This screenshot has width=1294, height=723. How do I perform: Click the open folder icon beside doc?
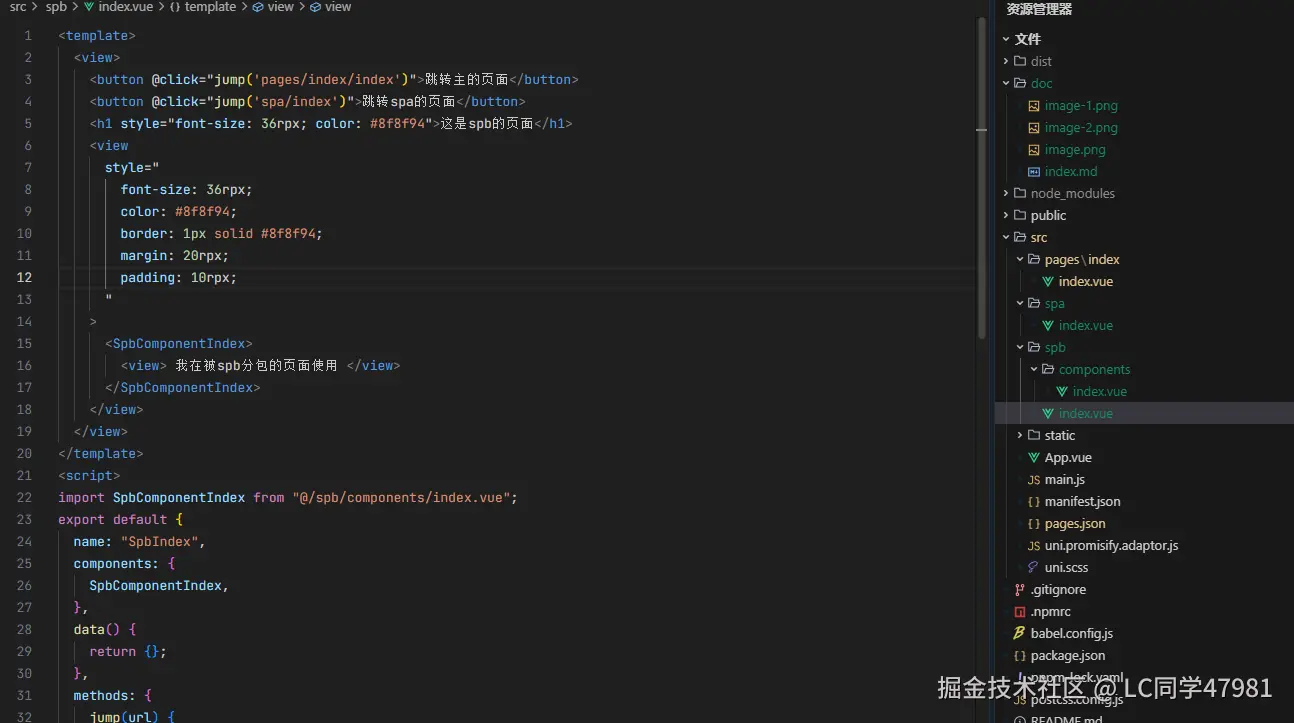pos(1020,83)
